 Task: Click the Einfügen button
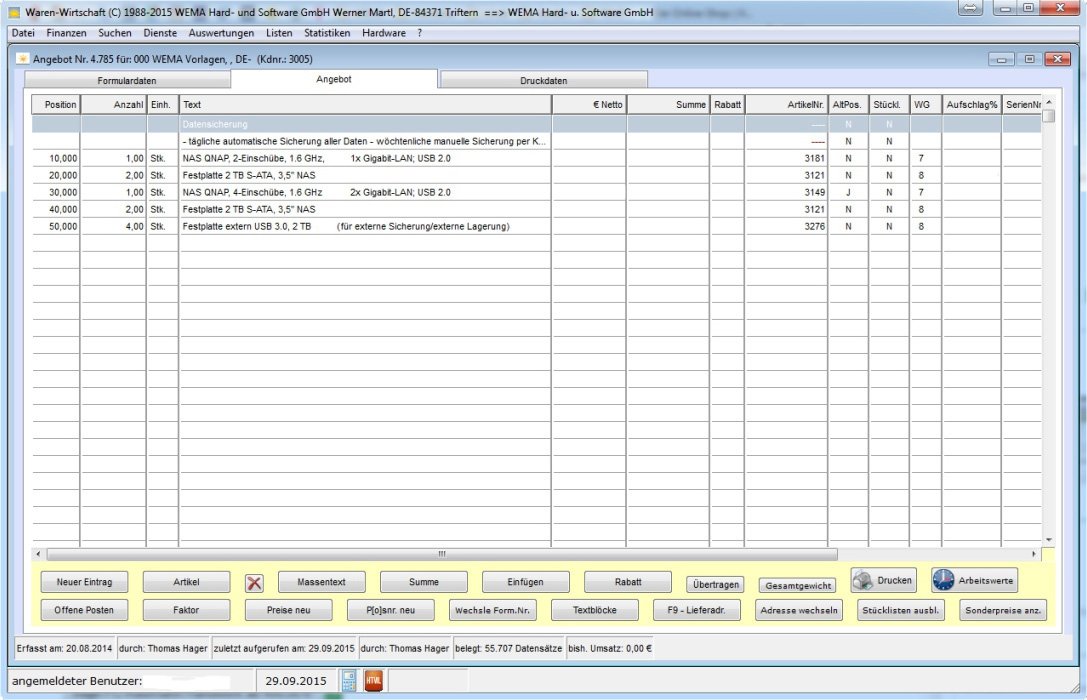coord(525,582)
